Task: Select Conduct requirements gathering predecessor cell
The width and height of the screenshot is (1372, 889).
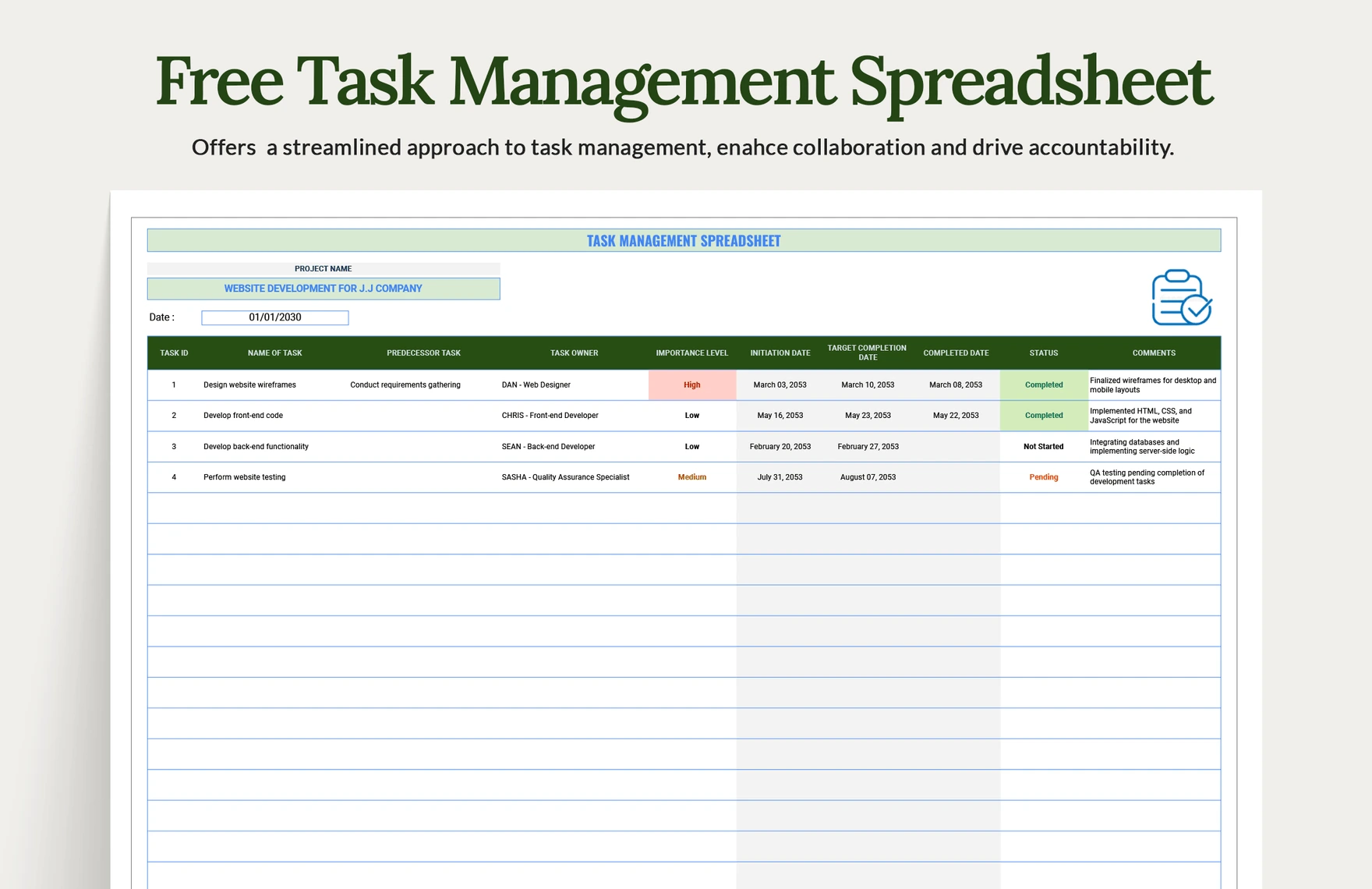Action: coord(405,384)
